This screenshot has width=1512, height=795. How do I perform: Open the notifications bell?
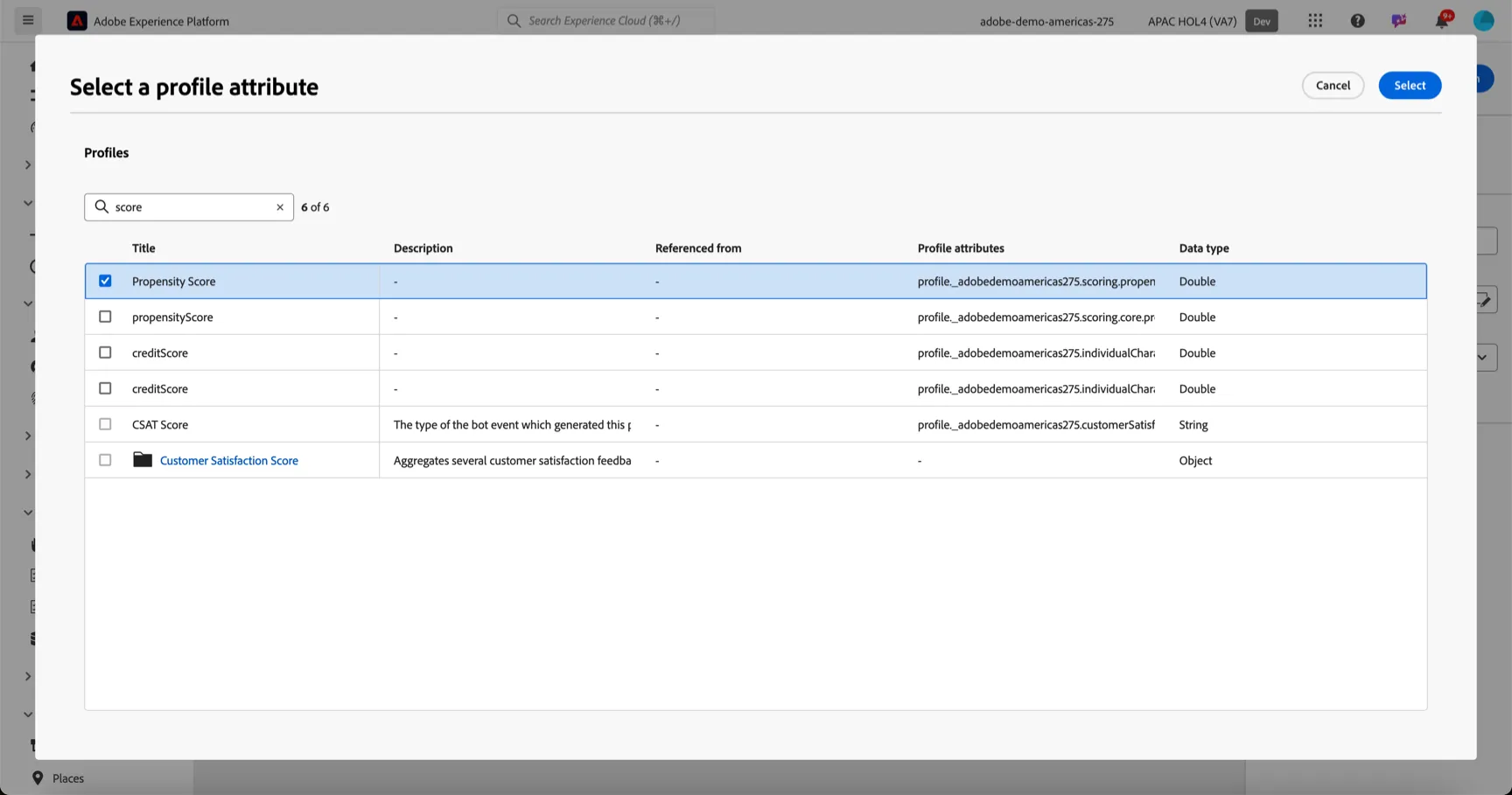[x=1441, y=21]
